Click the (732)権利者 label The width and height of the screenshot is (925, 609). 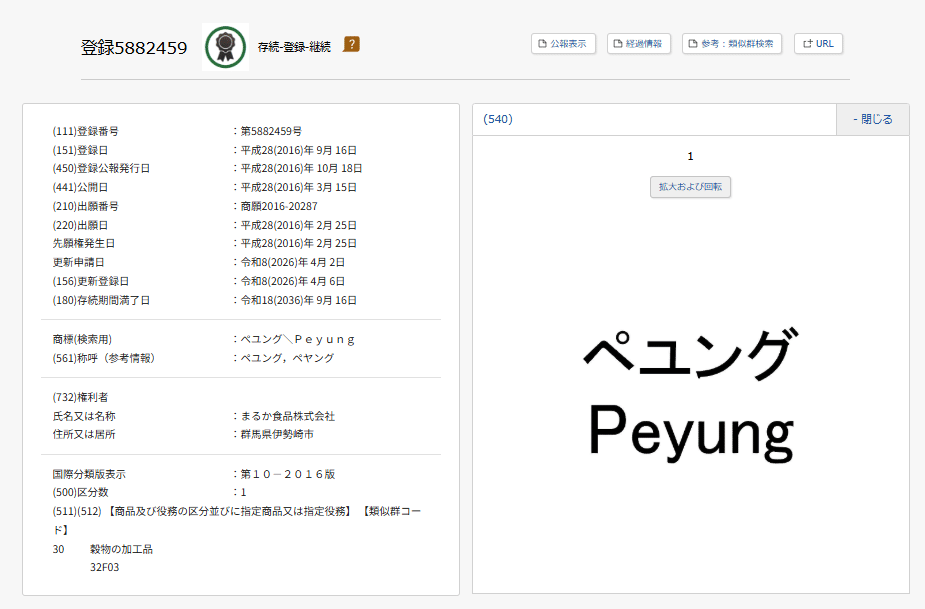pos(80,397)
